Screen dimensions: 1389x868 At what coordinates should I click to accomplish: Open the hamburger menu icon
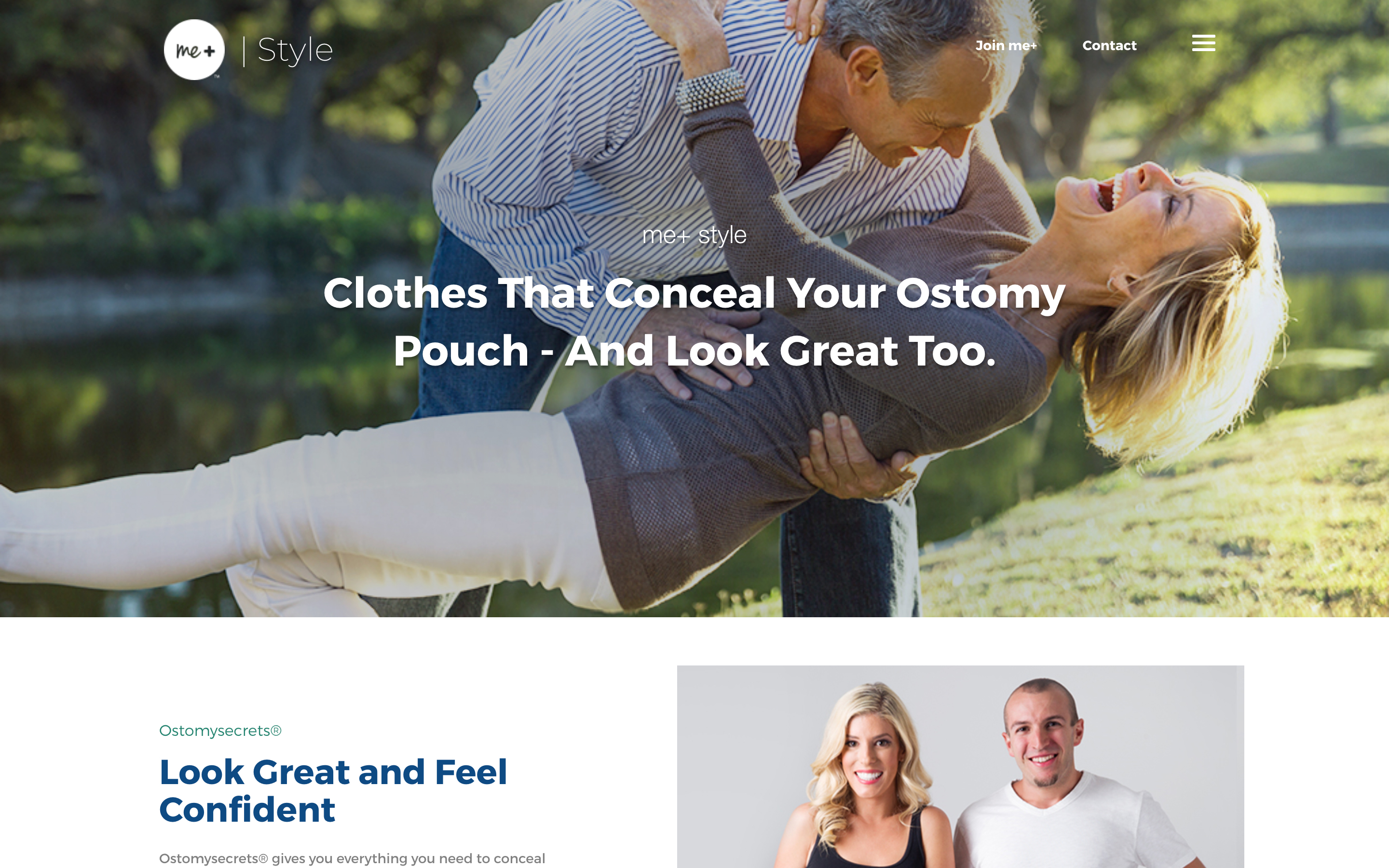(1203, 43)
